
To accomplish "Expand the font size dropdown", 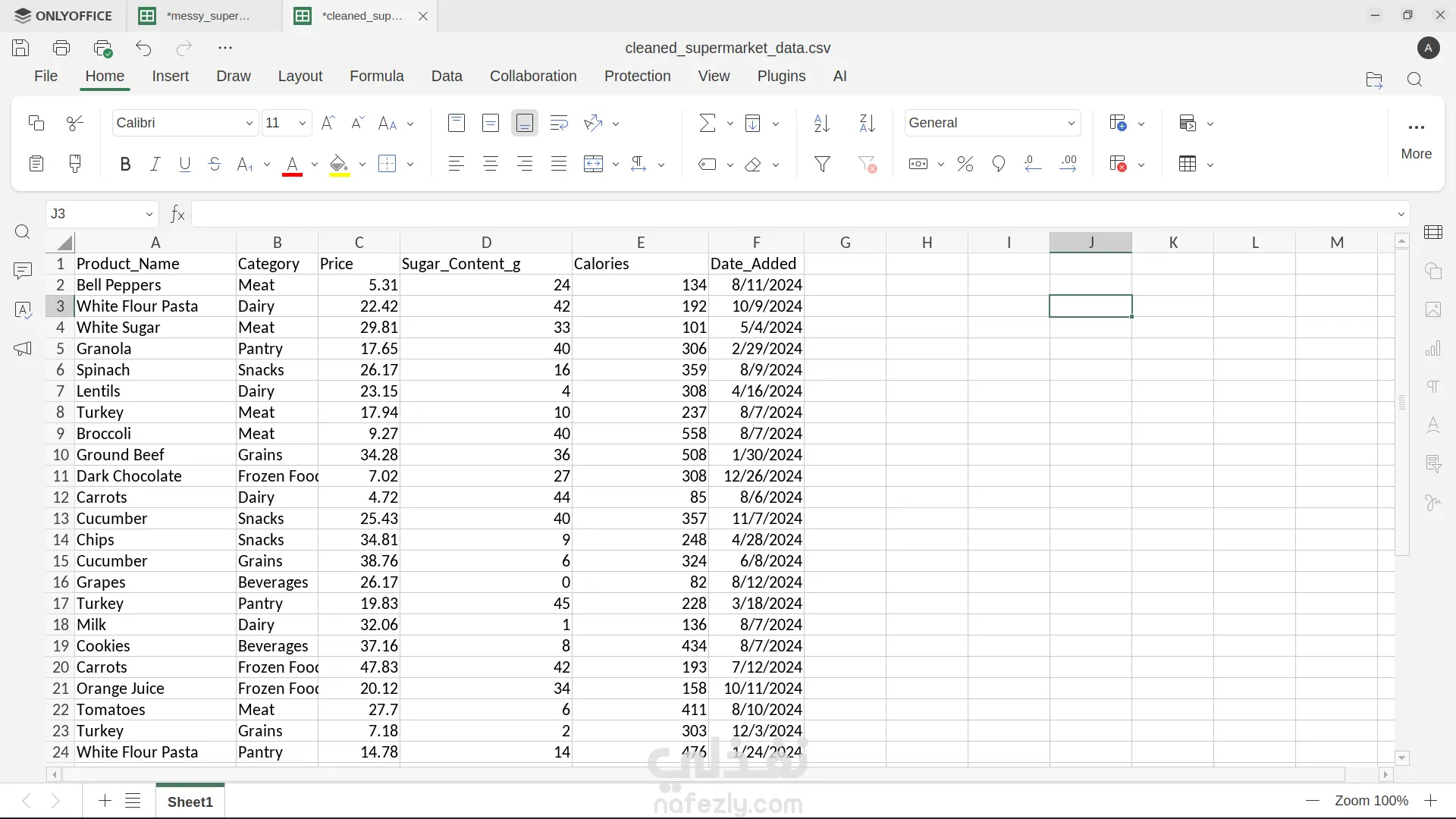I will click(303, 123).
